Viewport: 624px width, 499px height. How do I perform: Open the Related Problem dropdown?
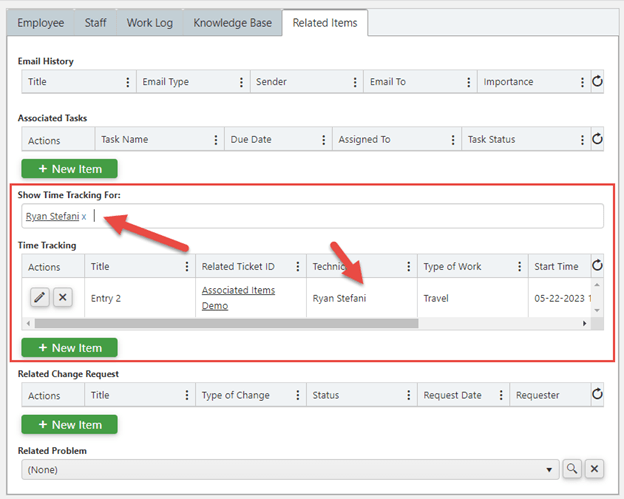click(290, 470)
